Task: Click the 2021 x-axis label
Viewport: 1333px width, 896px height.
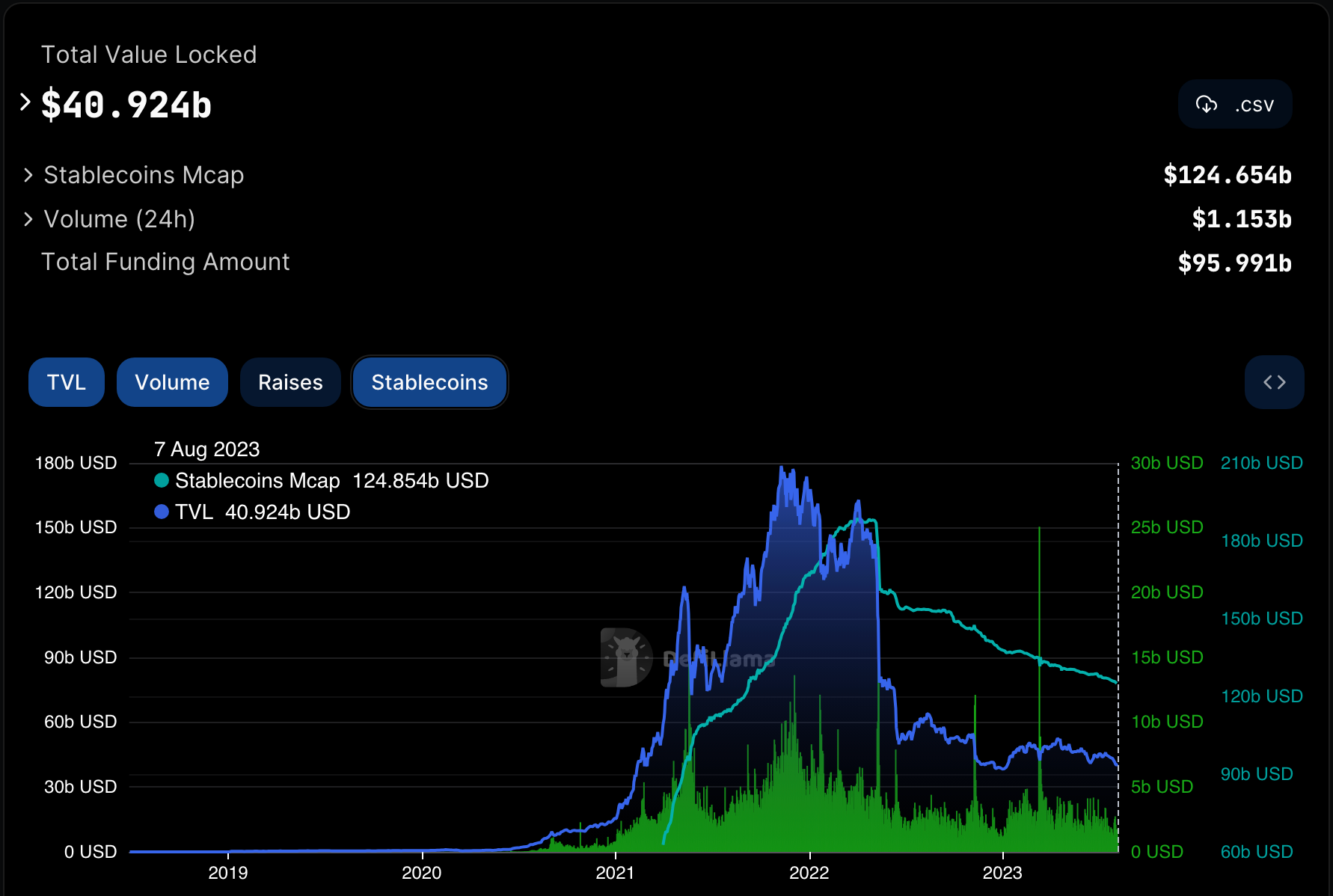Action: point(615,873)
